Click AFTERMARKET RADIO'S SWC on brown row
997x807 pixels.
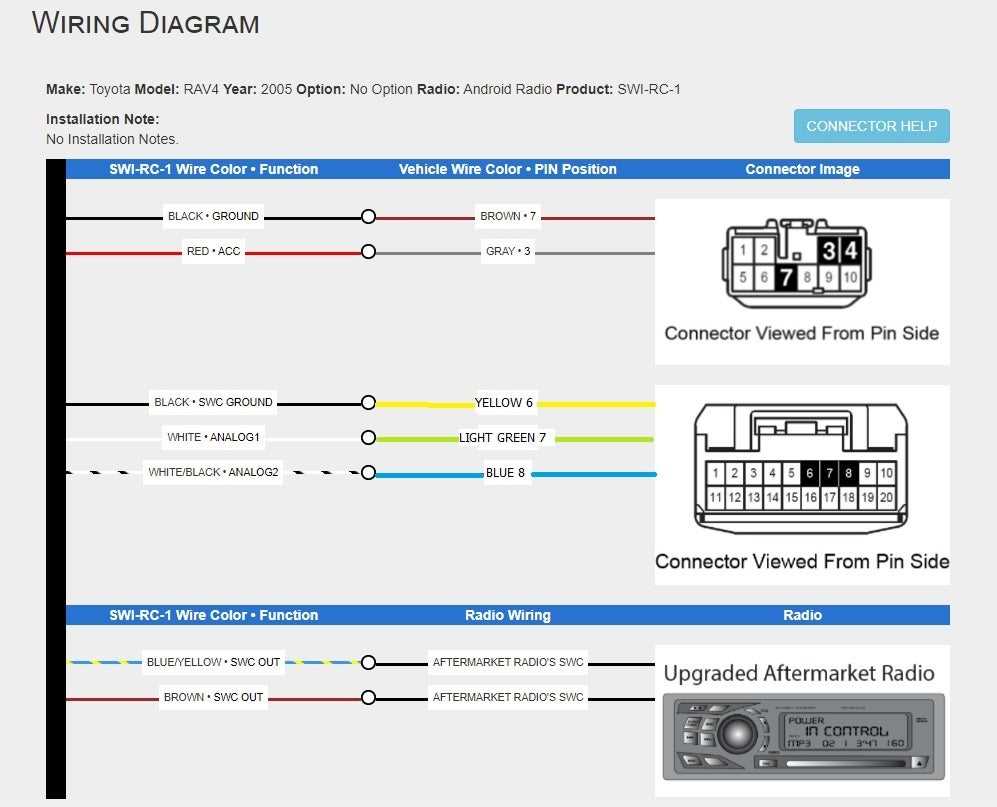pos(507,697)
